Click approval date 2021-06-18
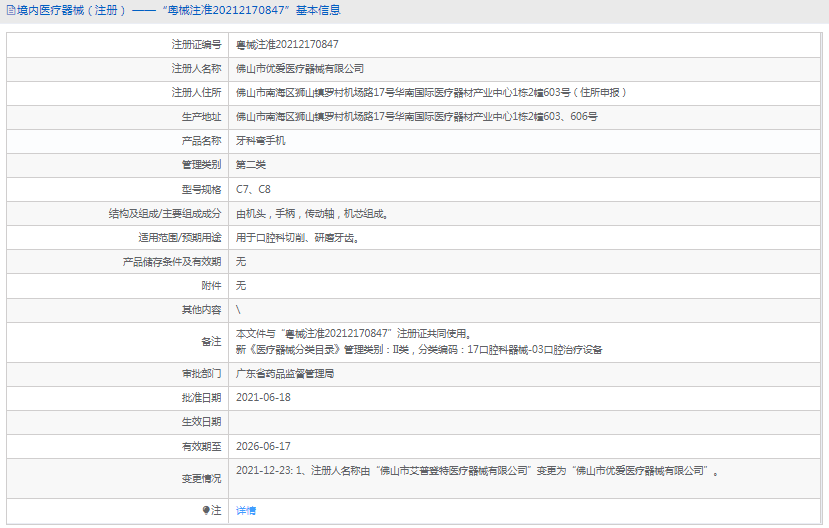Screen dimensions: 829x528 pos(263,398)
